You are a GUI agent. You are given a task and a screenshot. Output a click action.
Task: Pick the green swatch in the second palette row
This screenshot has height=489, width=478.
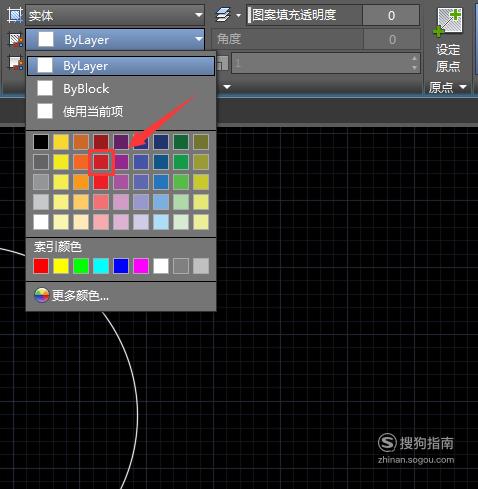point(181,162)
